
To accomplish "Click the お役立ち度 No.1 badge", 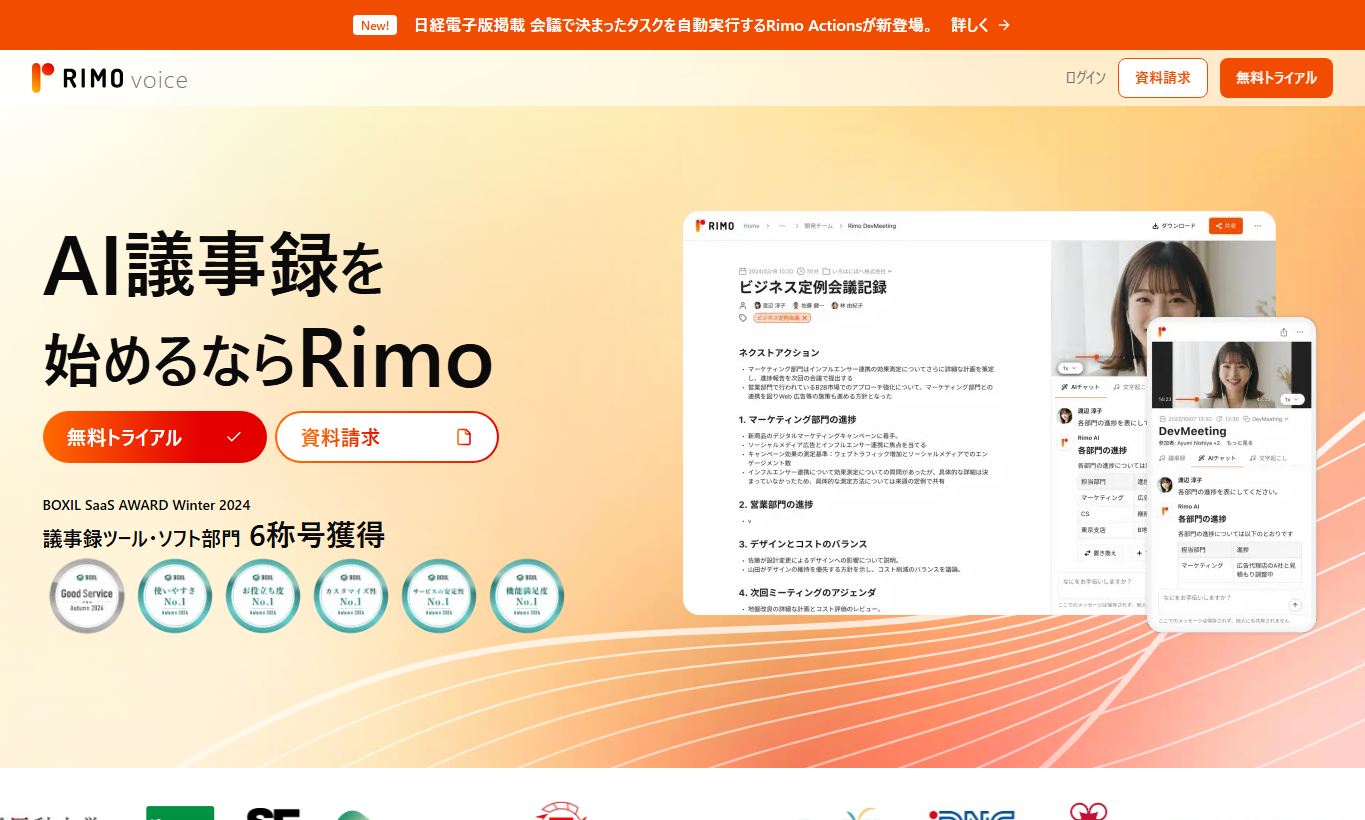I will pos(263,596).
